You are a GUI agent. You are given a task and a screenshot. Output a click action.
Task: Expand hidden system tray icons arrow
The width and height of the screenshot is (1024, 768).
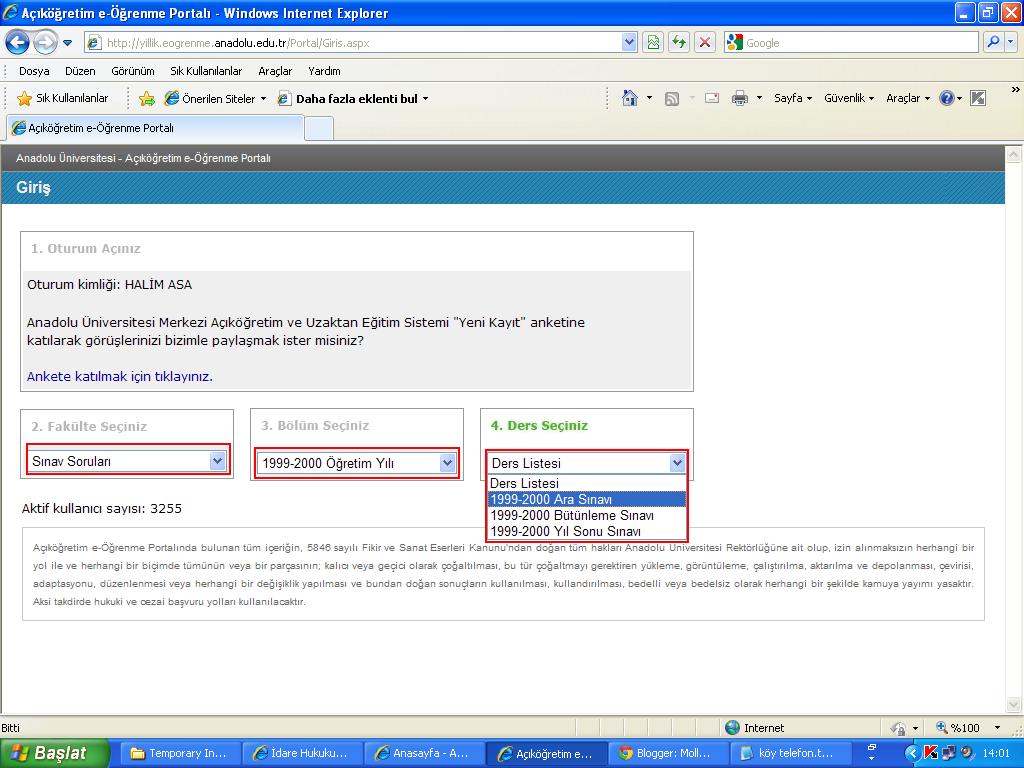click(913, 753)
